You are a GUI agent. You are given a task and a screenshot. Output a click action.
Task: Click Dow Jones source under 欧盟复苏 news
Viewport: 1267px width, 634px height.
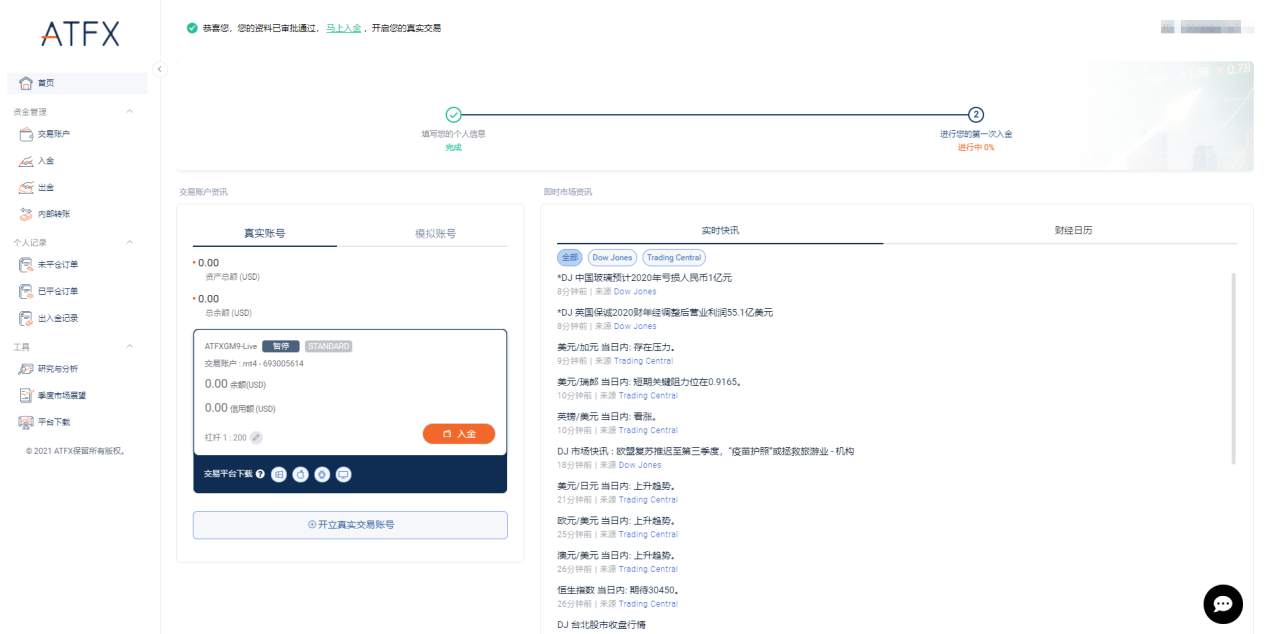click(x=640, y=465)
